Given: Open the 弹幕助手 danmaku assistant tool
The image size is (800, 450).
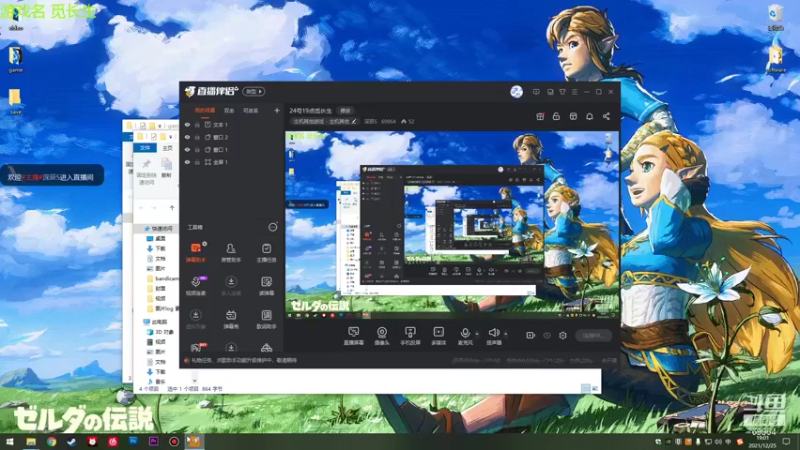Looking at the screenshot, I should 195,253.
